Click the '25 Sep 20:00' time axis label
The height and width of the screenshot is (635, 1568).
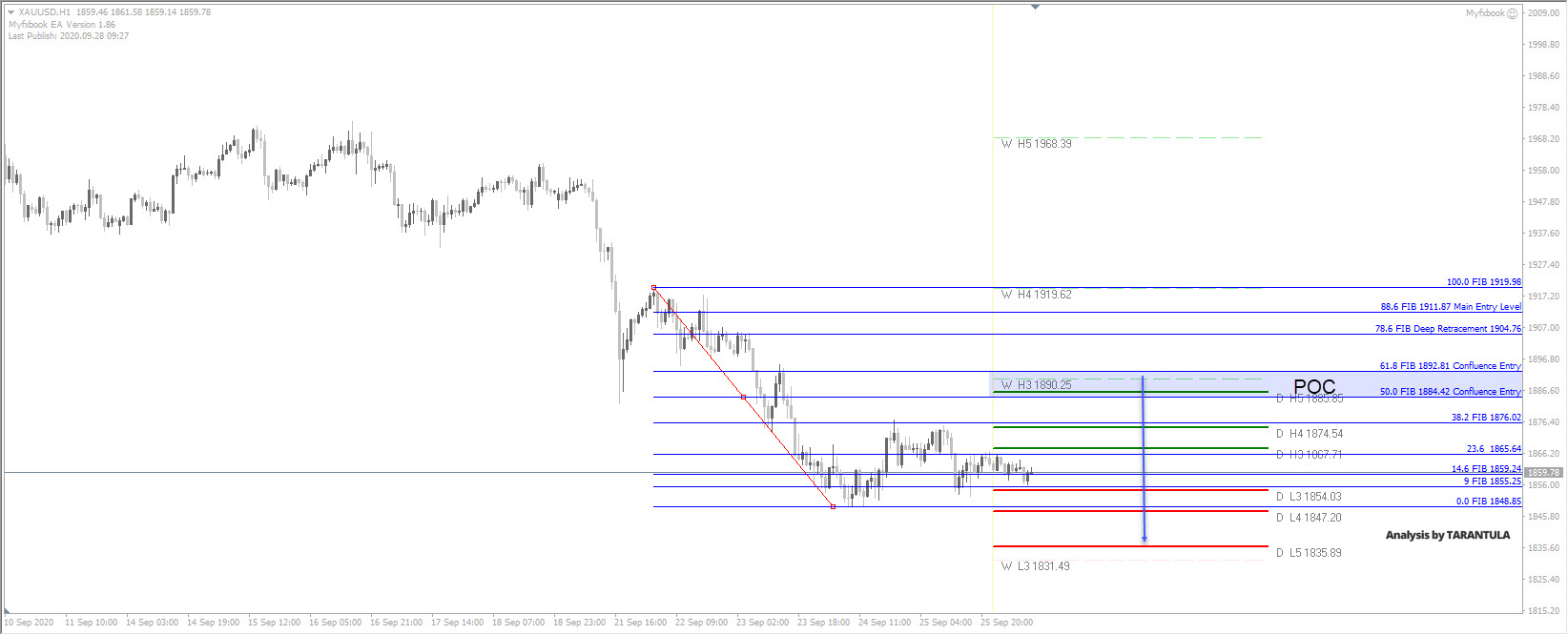[x=1006, y=623]
